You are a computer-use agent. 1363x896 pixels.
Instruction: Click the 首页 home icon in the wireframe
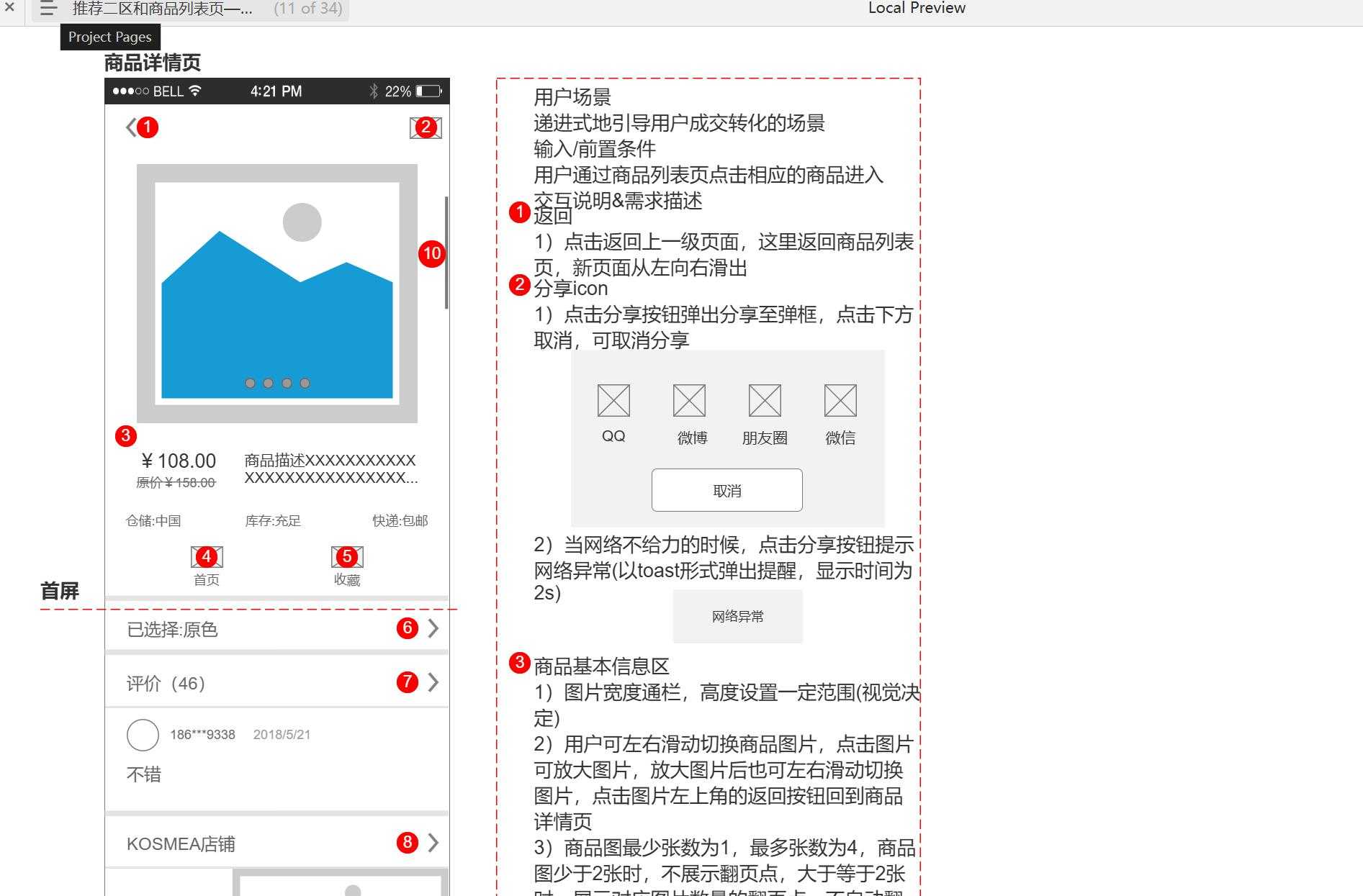[x=207, y=558]
